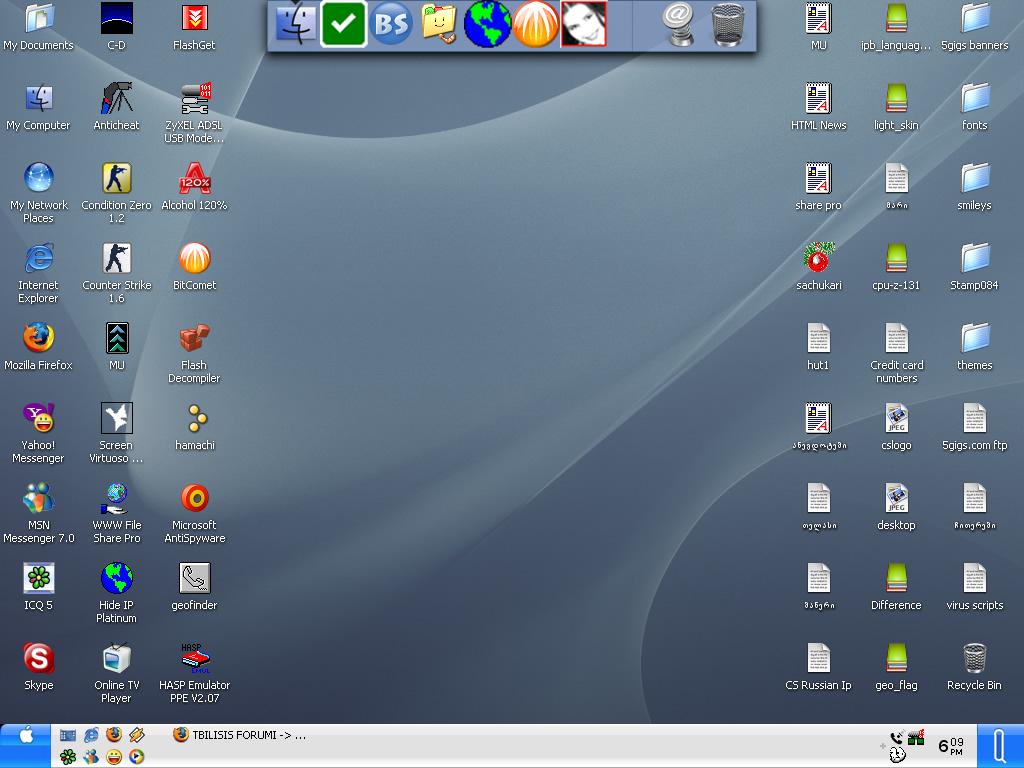Switch to TBILISIS FORUMI taskbar window

(x=239, y=735)
